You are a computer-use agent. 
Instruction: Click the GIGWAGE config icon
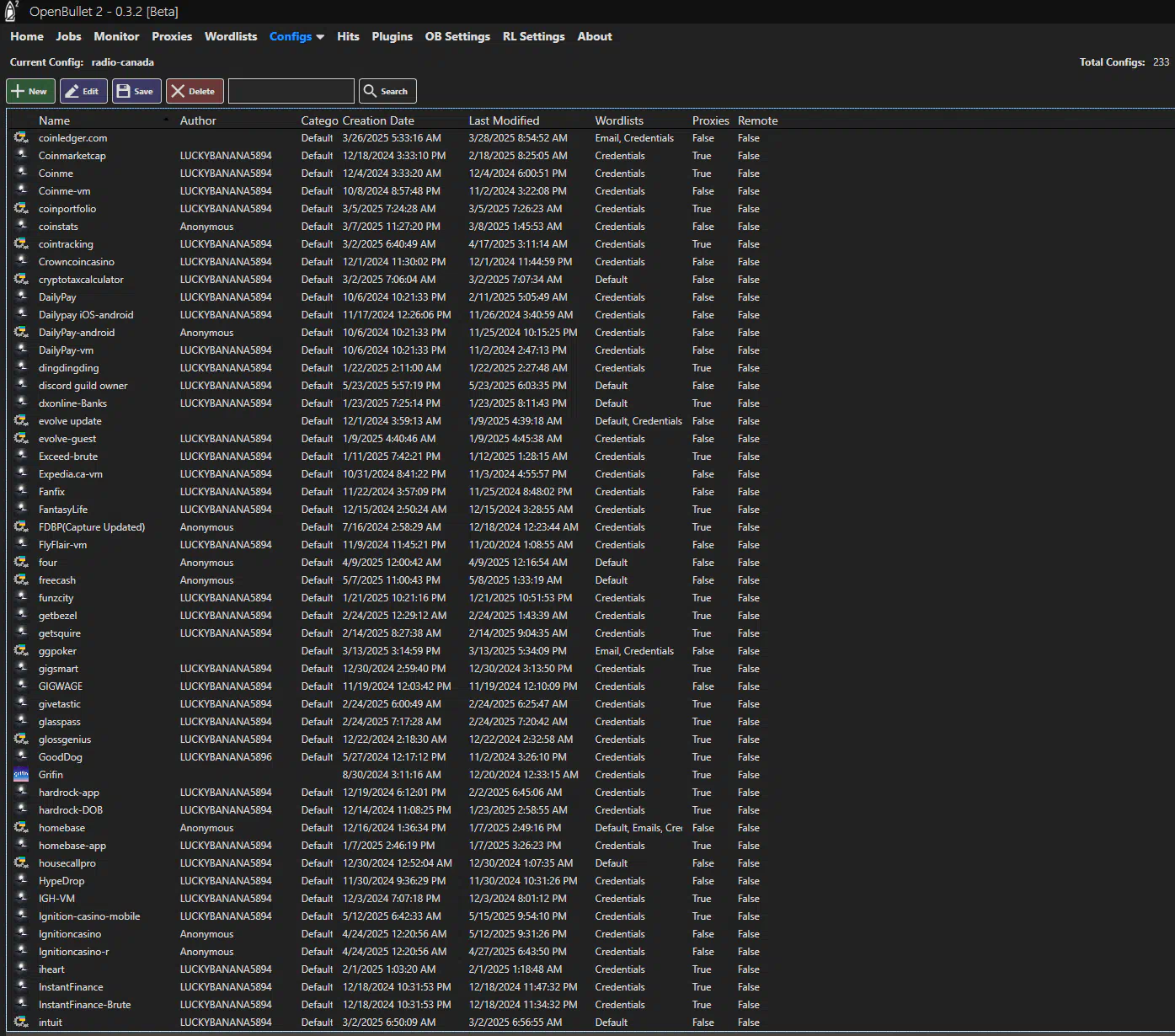coord(21,686)
